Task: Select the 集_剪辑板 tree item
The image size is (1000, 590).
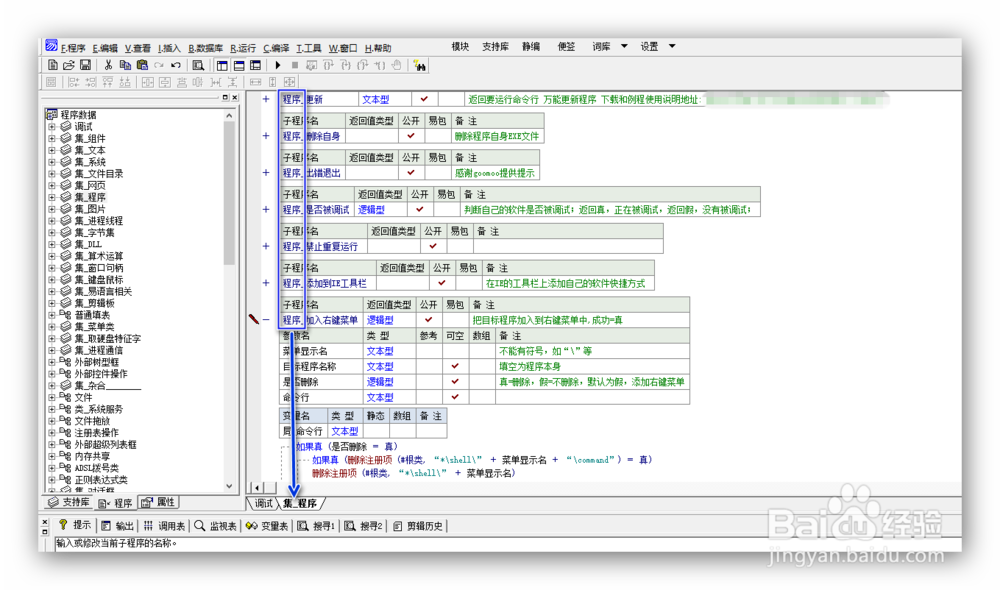Action: click(x=94, y=304)
